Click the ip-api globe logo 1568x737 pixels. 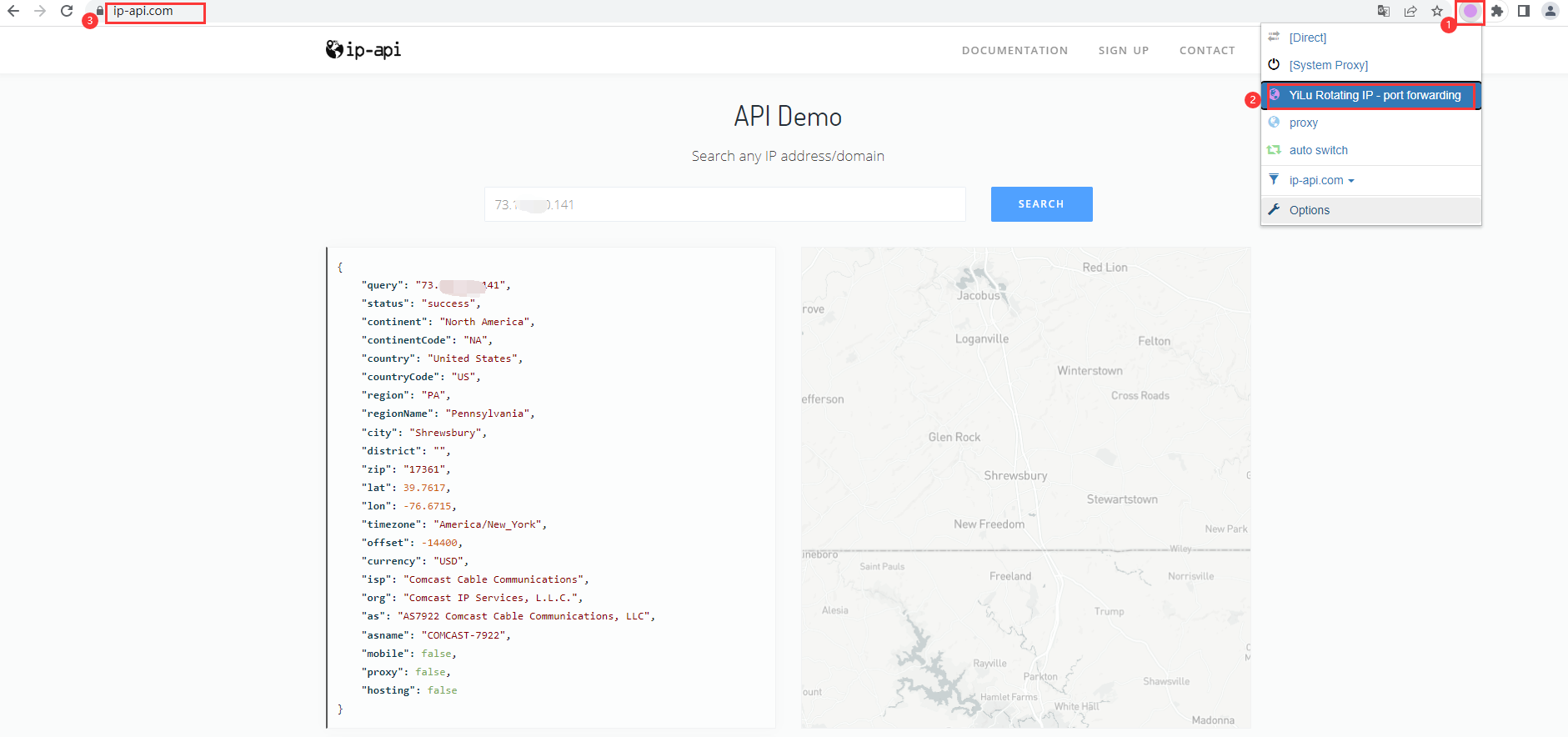tap(363, 50)
